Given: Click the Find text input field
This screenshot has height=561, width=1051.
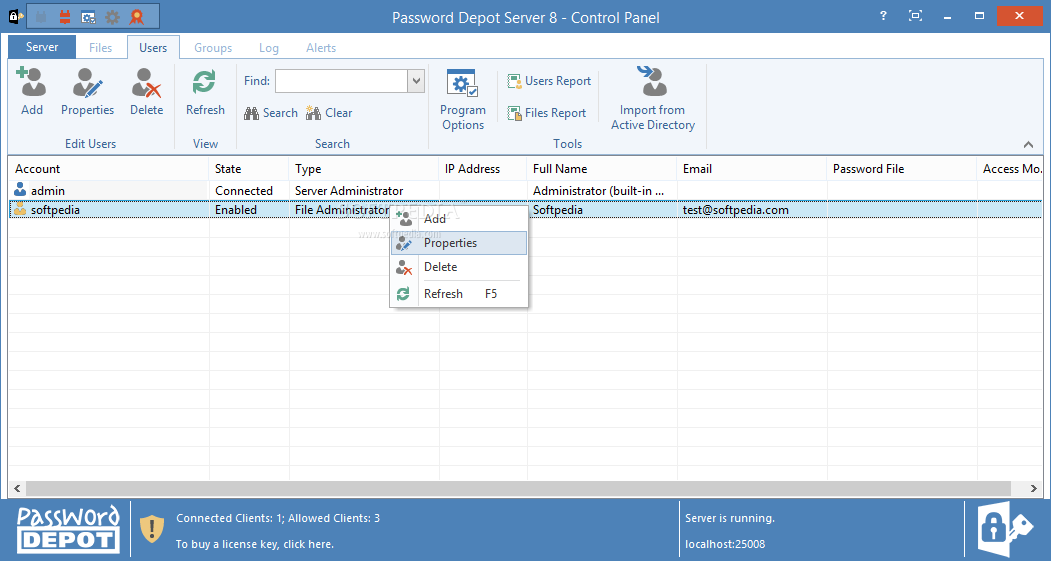Looking at the screenshot, I should [x=341, y=81].
